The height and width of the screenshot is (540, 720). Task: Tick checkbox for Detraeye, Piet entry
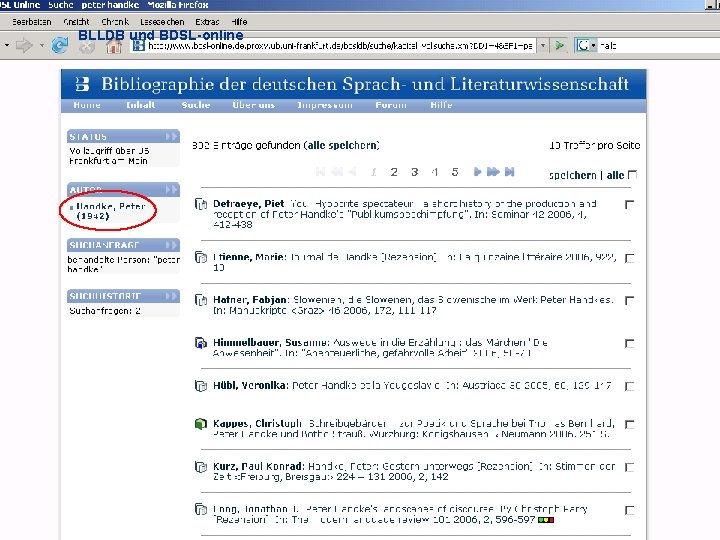(x=630, y=204)
